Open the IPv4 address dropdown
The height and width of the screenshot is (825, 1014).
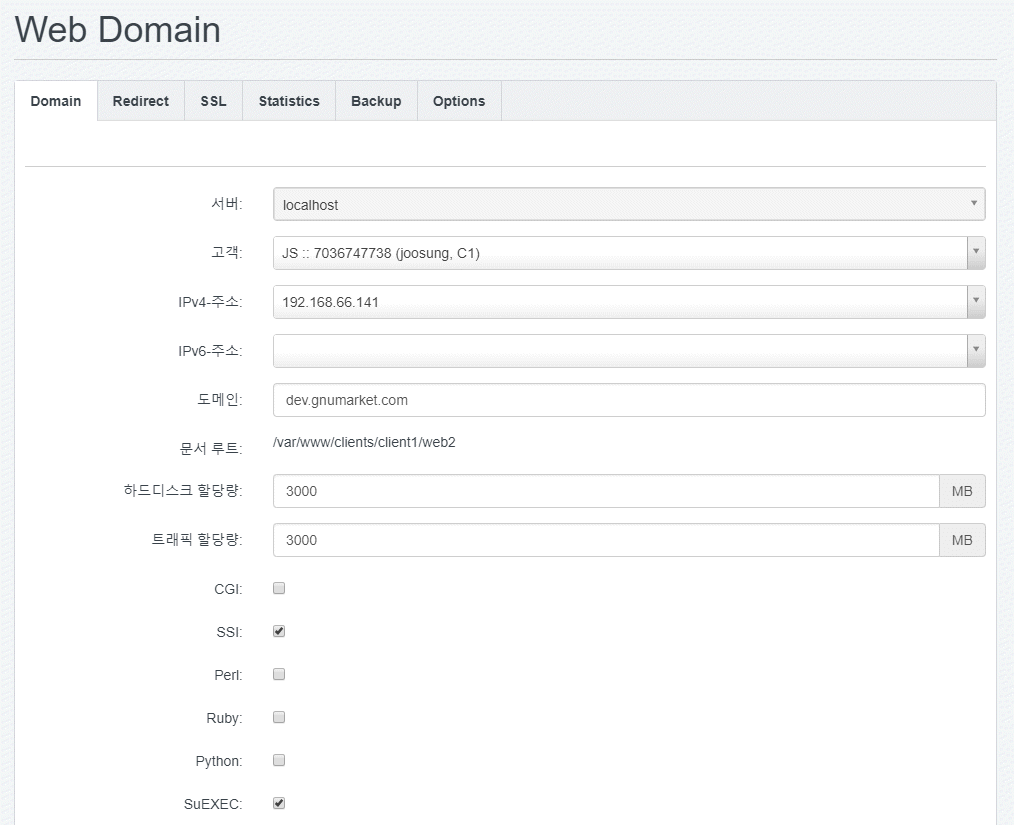pos(628,302)
